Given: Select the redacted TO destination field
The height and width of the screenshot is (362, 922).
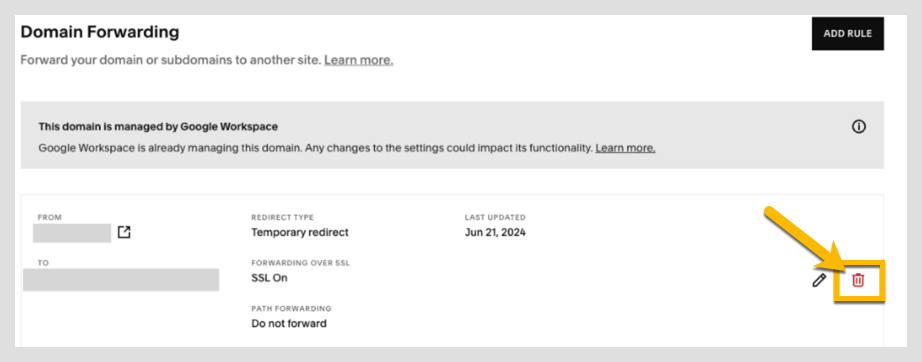Looking at the screenshot, I should (121, 280).
